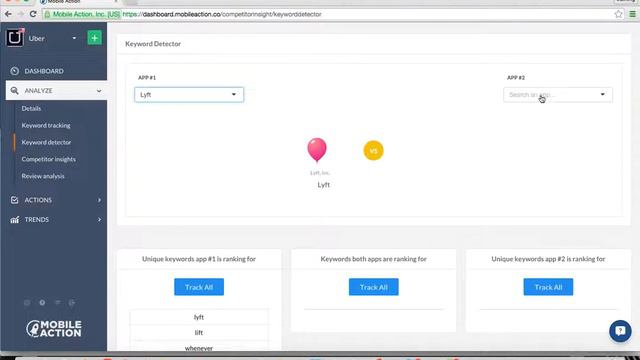Click the sidebar help circle icon

pyautogui.click(x=42, y=302)
